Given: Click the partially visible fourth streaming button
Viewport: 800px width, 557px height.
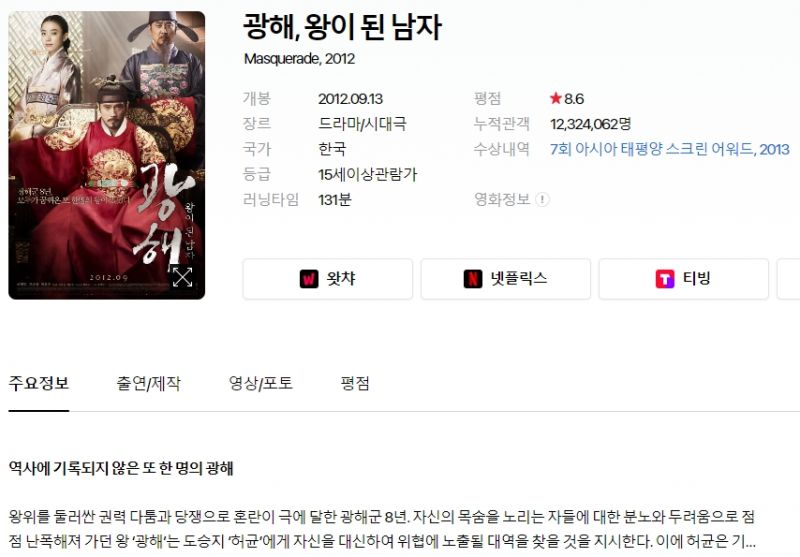Looking at the screenshot, I should (x=789, y=279).
